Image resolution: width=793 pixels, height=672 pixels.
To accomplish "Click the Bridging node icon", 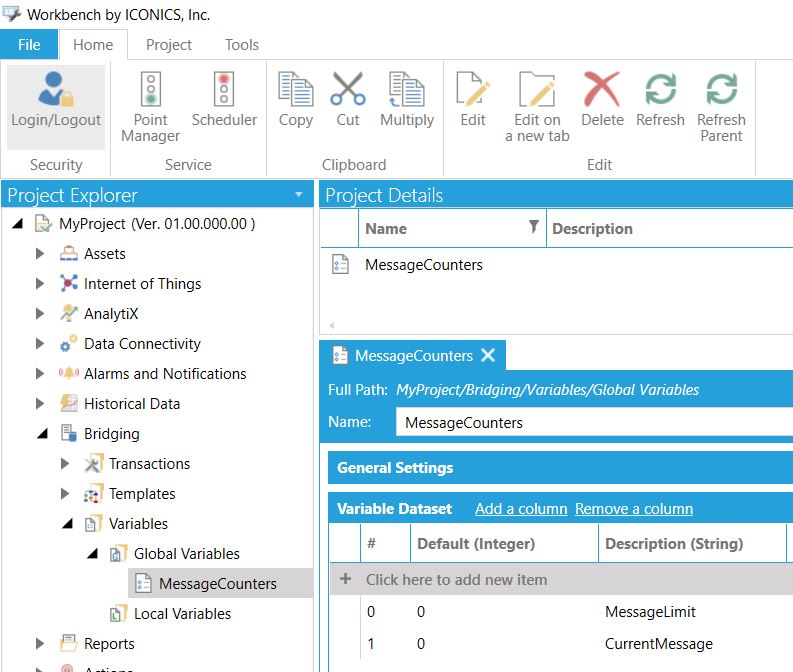I will (x=69, y=433).
